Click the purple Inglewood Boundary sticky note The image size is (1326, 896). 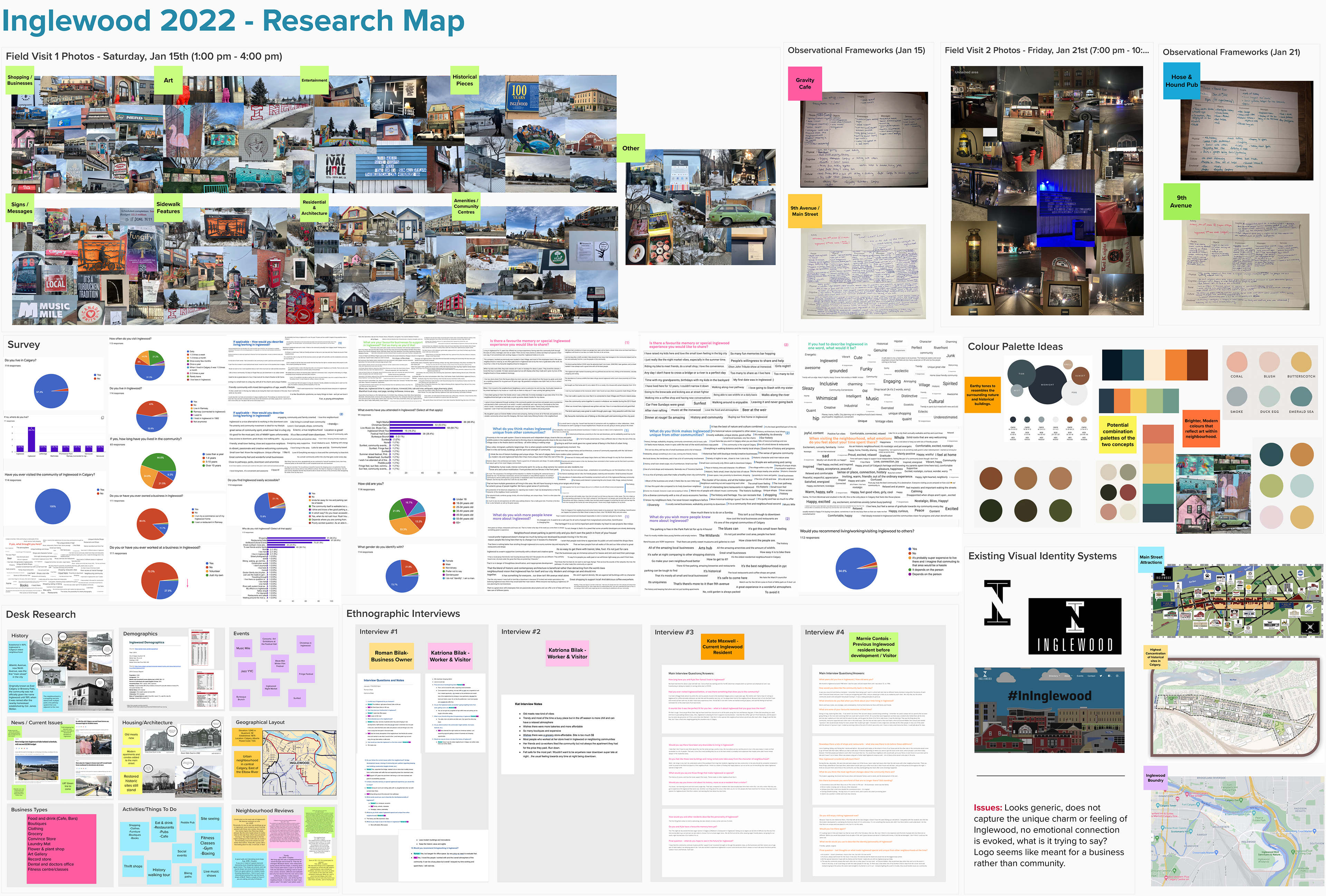tap(1155, 778)
